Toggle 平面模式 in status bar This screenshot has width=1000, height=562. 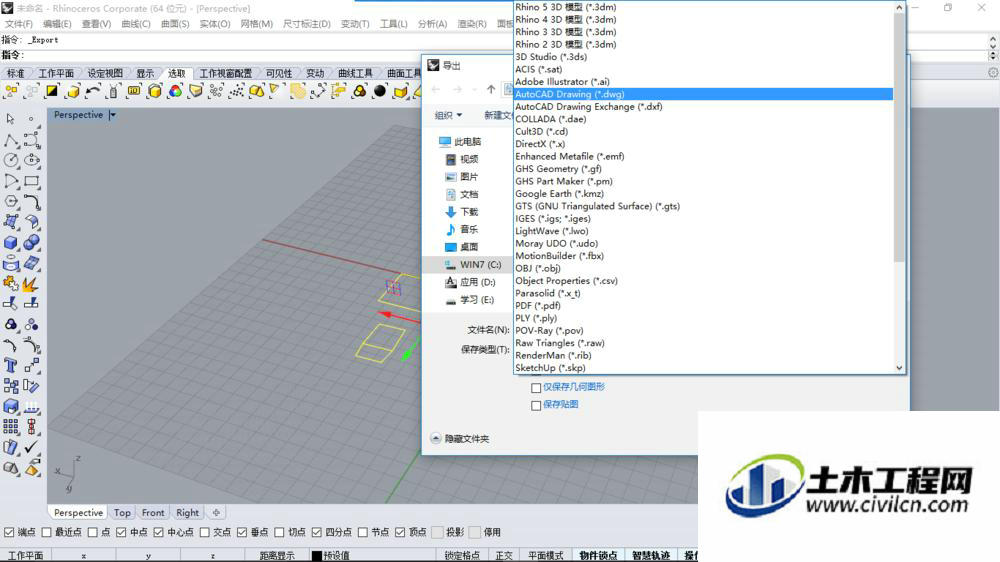[x=545, y=556]
